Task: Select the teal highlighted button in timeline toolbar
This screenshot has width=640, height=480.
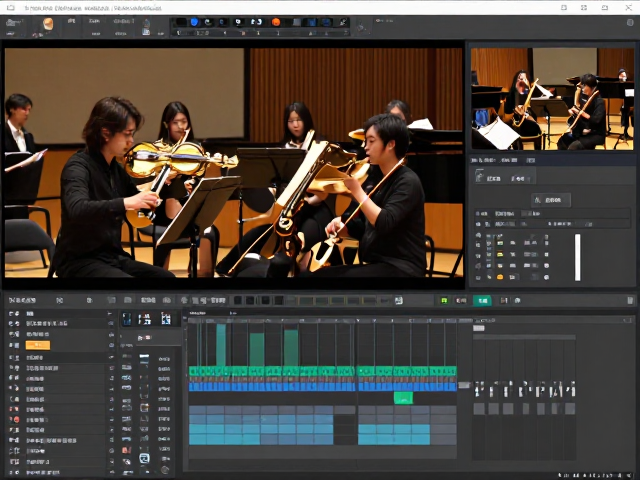Action: coord(482,300)
